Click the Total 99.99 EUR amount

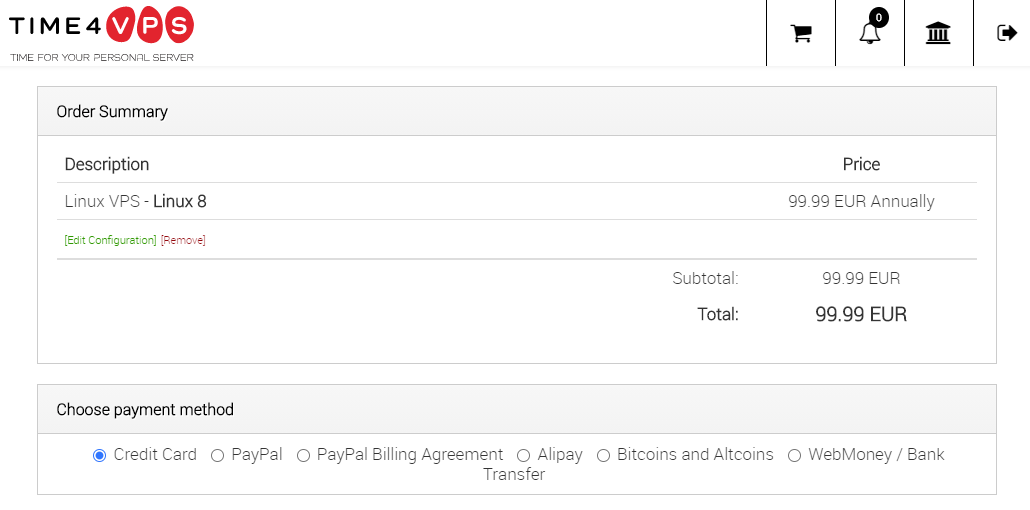click(x=861, y=314)
